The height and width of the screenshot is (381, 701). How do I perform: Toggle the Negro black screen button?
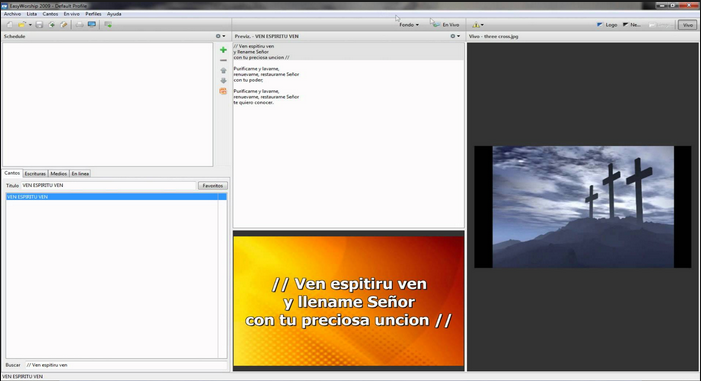632,25
